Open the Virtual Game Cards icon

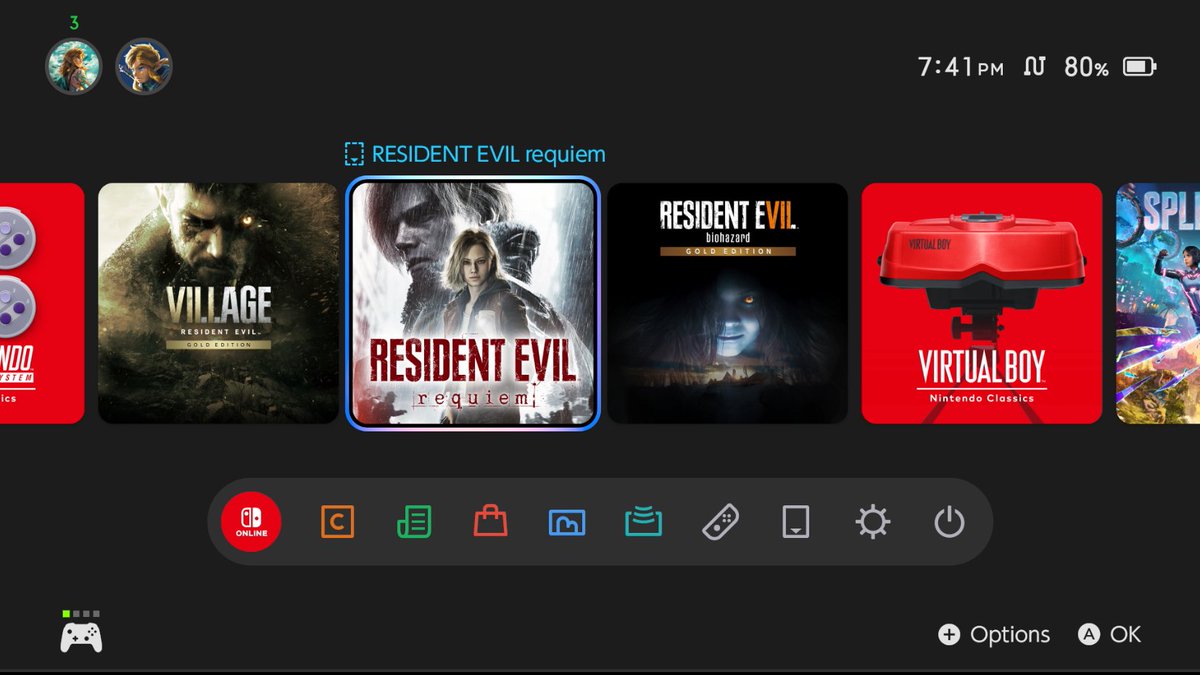tap(796, 522)
